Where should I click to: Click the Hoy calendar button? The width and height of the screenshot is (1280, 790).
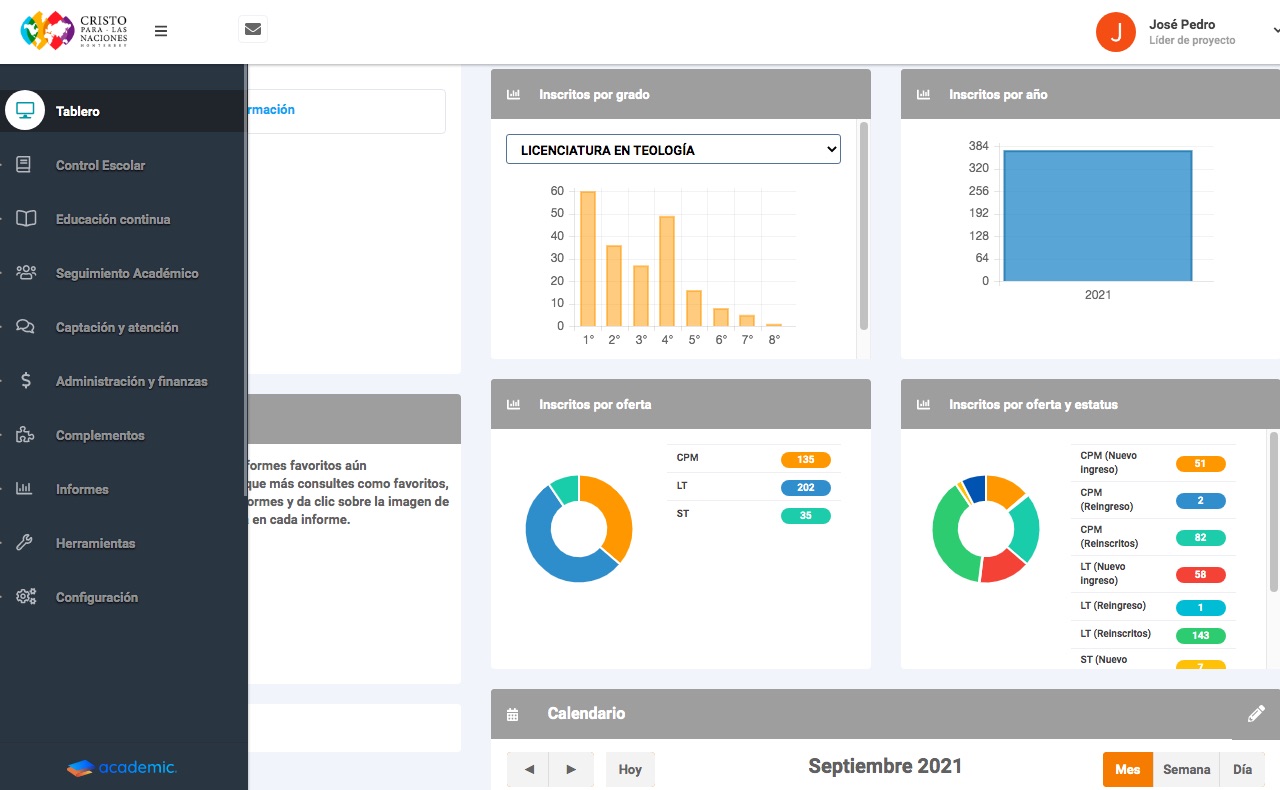(x=630, y=769)
